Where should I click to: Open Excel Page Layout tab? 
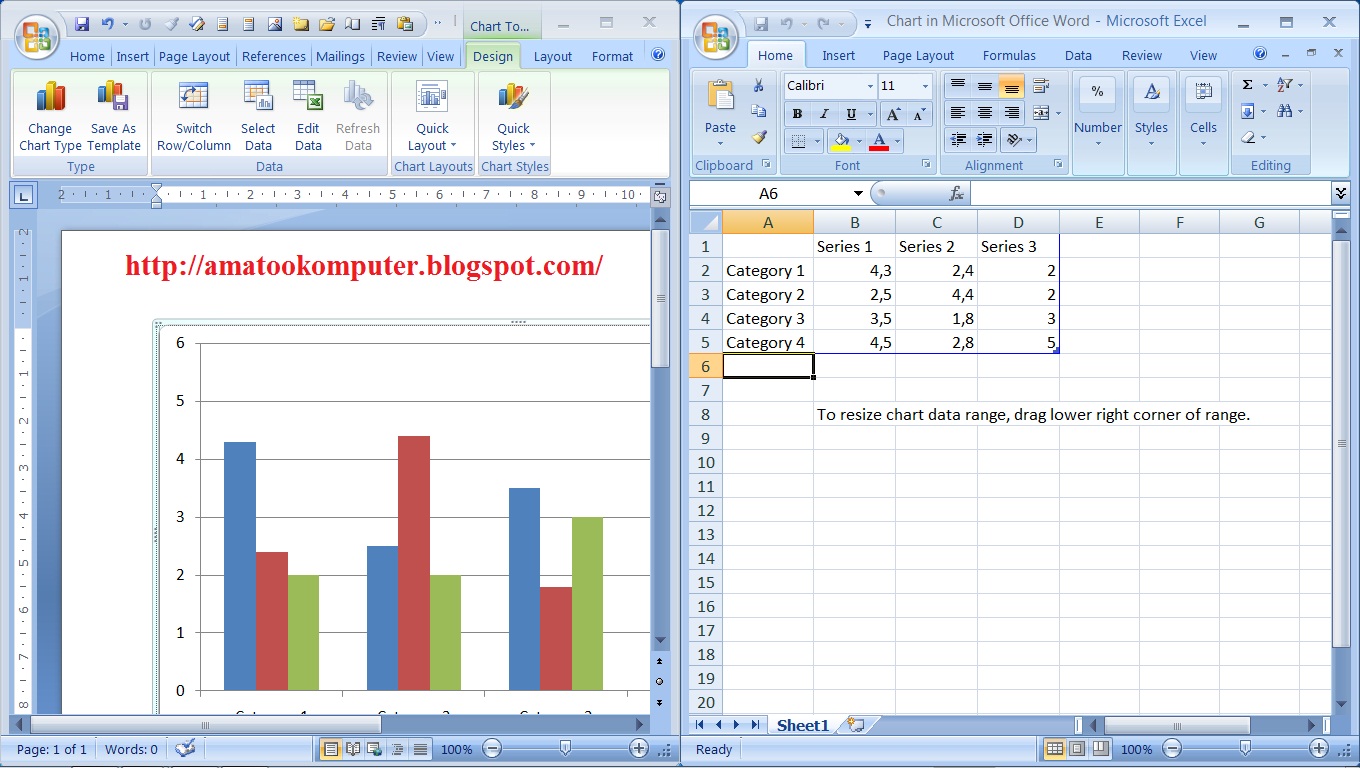pos(918,55)
